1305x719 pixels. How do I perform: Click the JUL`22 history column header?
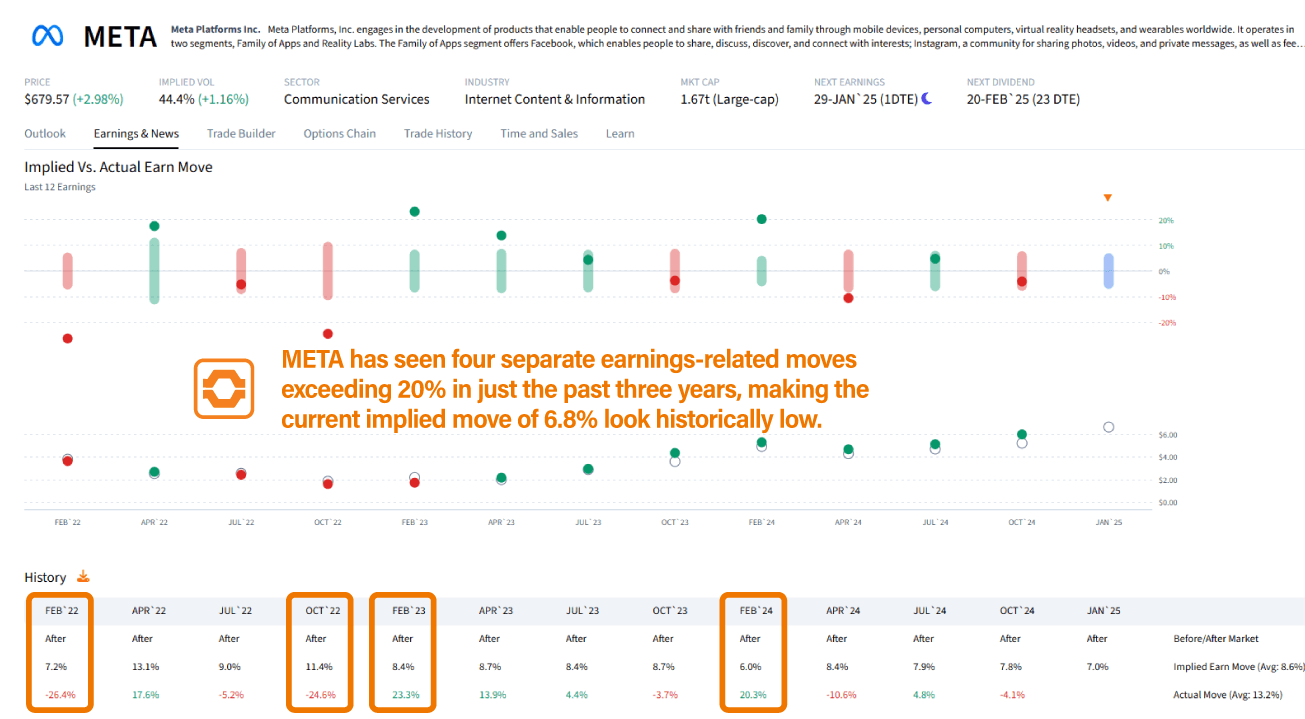[233, 610]
